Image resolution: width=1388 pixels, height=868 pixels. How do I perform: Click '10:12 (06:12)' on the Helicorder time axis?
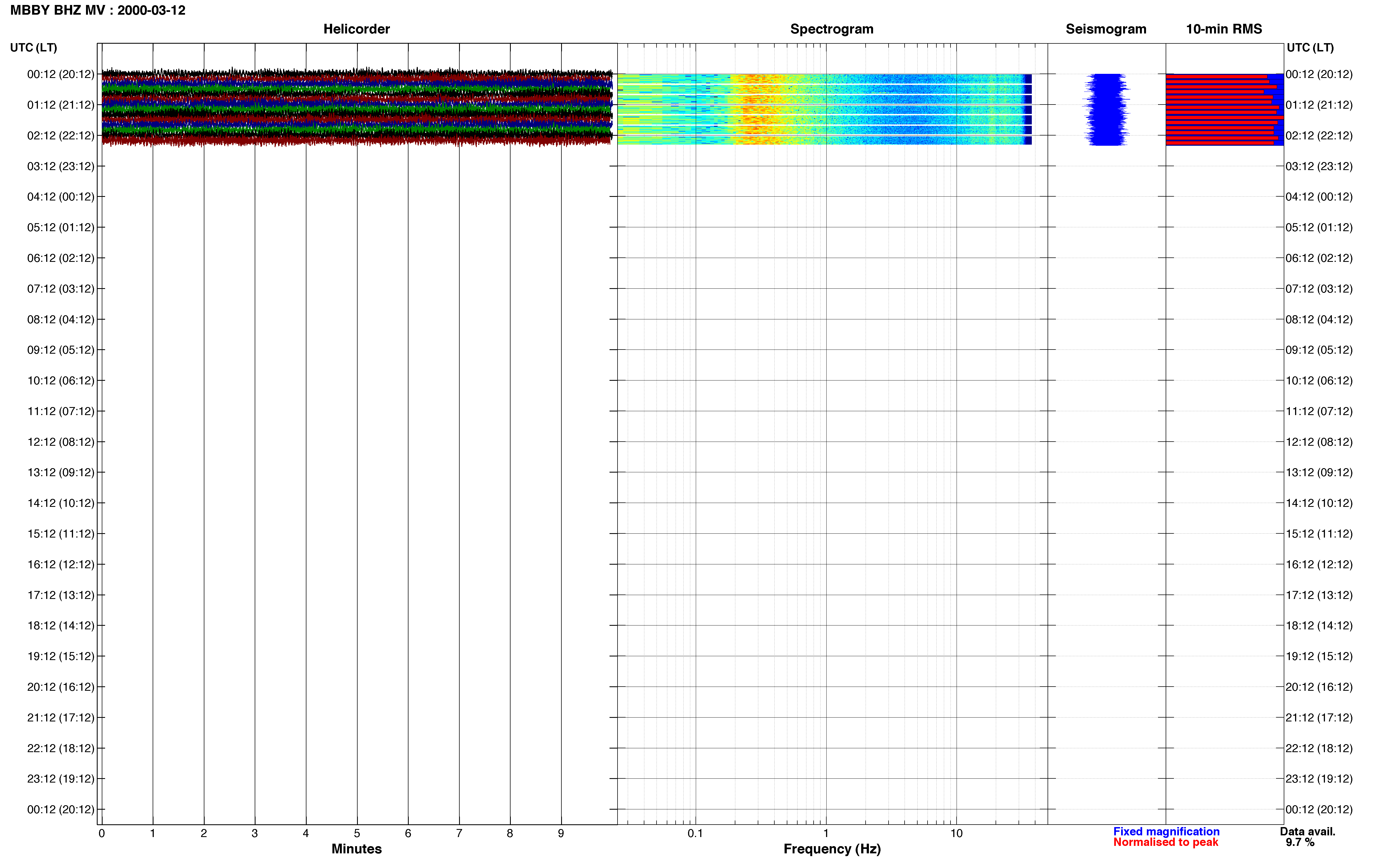[x=61, y=380]
